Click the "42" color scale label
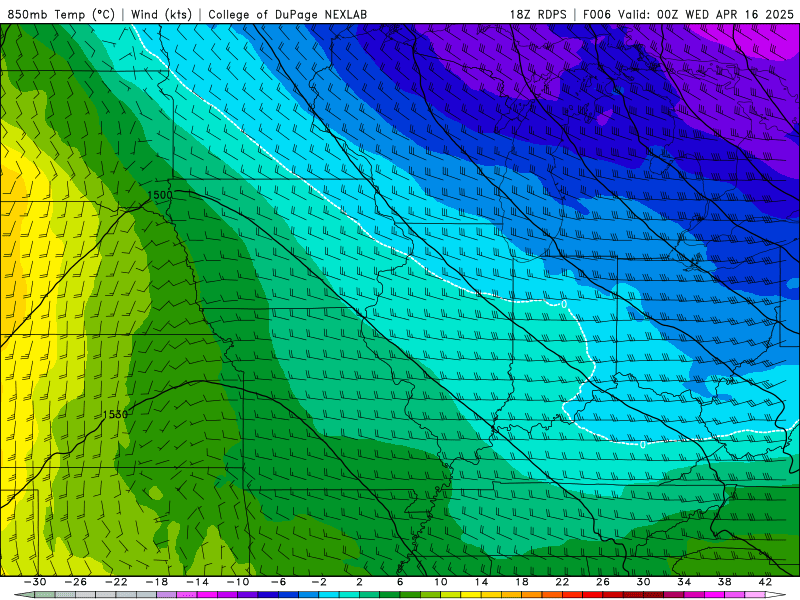800x600 pixels. coord(765,582)
